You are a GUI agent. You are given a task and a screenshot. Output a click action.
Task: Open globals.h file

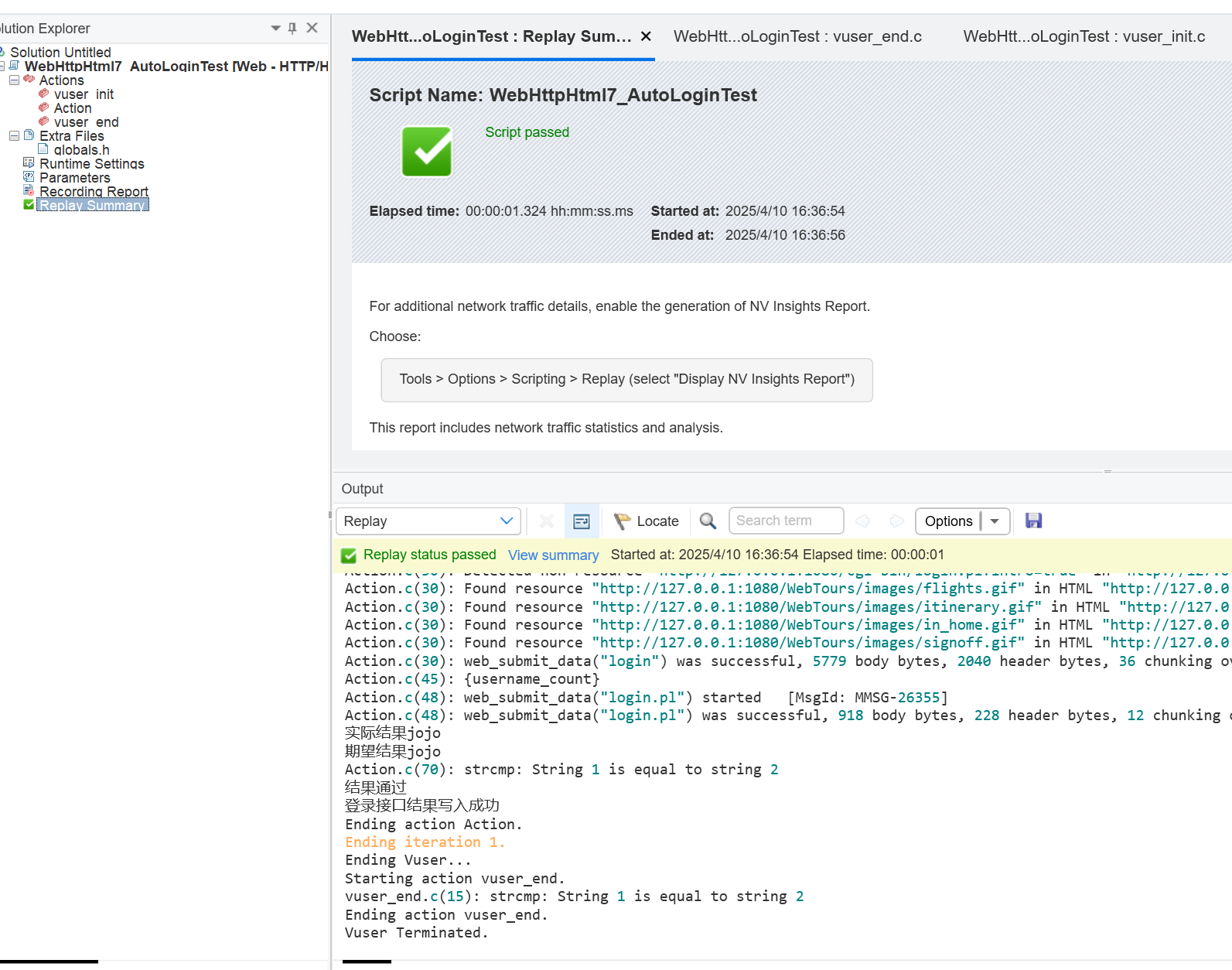81,150
